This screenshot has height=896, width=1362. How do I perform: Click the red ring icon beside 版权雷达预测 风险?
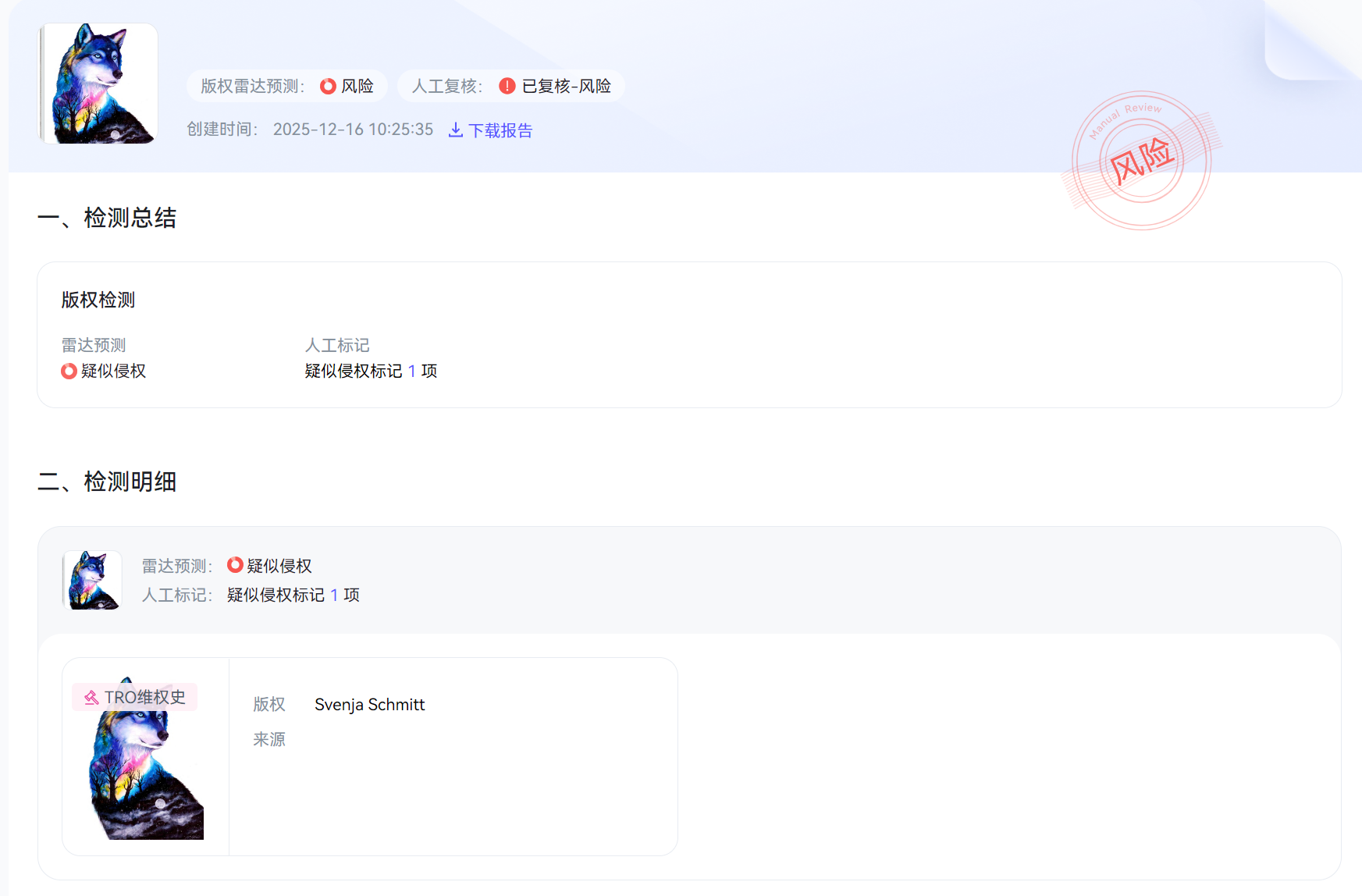coord(328,86)
